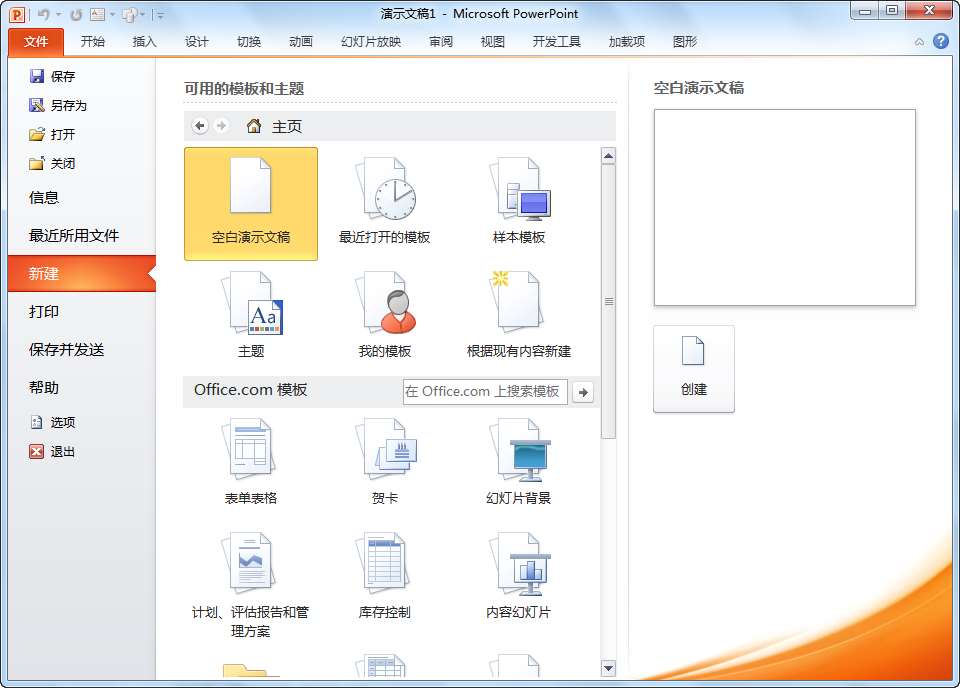Click the Undo icon in quick access toolbar
The height and width of the screenshot is (688, 960).
coord(43,14)
